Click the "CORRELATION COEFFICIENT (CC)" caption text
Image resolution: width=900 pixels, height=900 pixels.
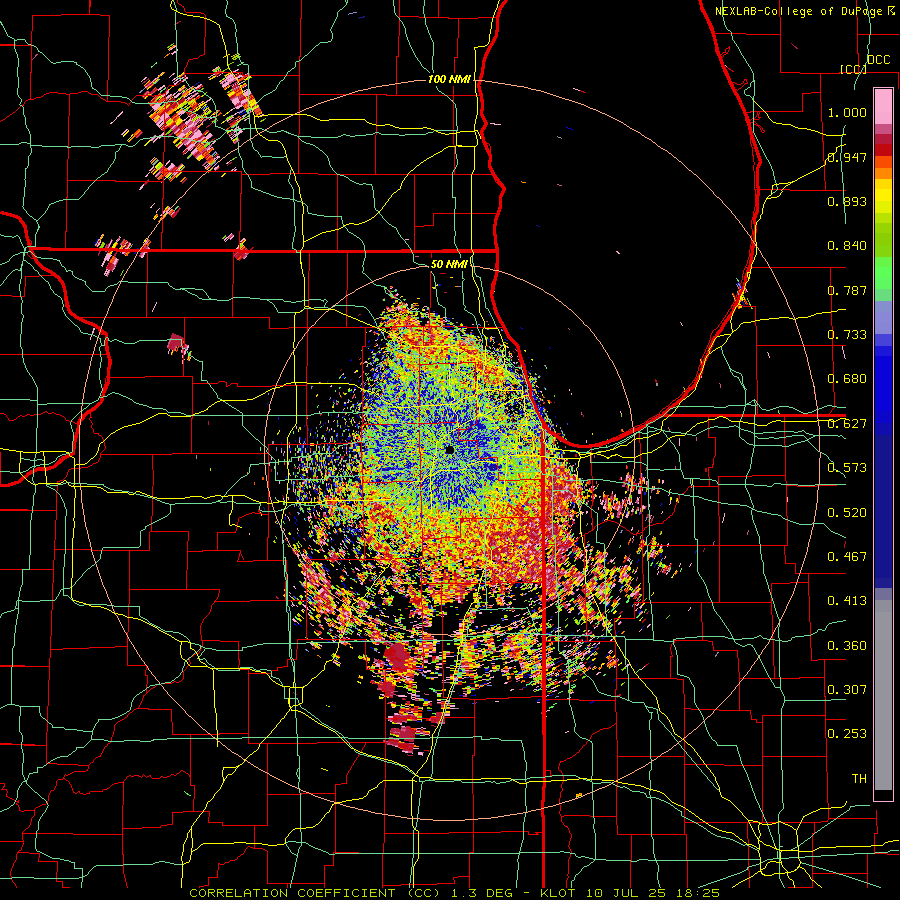pos(315,893)
